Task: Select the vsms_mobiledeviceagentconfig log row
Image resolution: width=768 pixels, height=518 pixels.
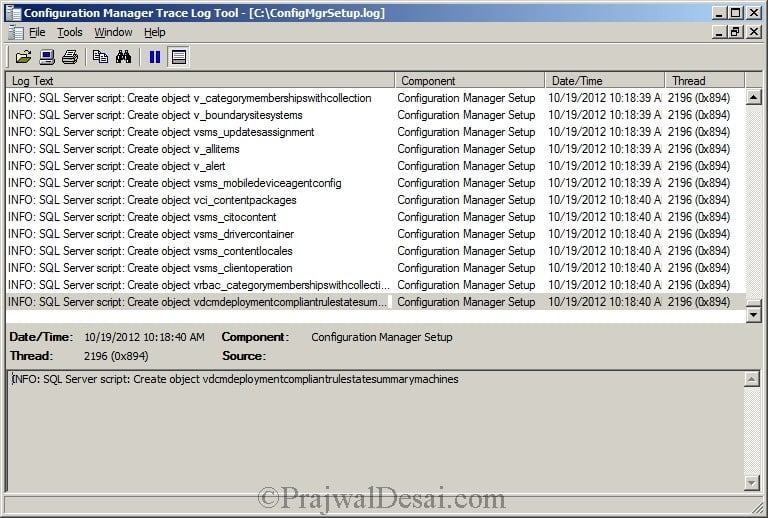Action: coord(376,183)
